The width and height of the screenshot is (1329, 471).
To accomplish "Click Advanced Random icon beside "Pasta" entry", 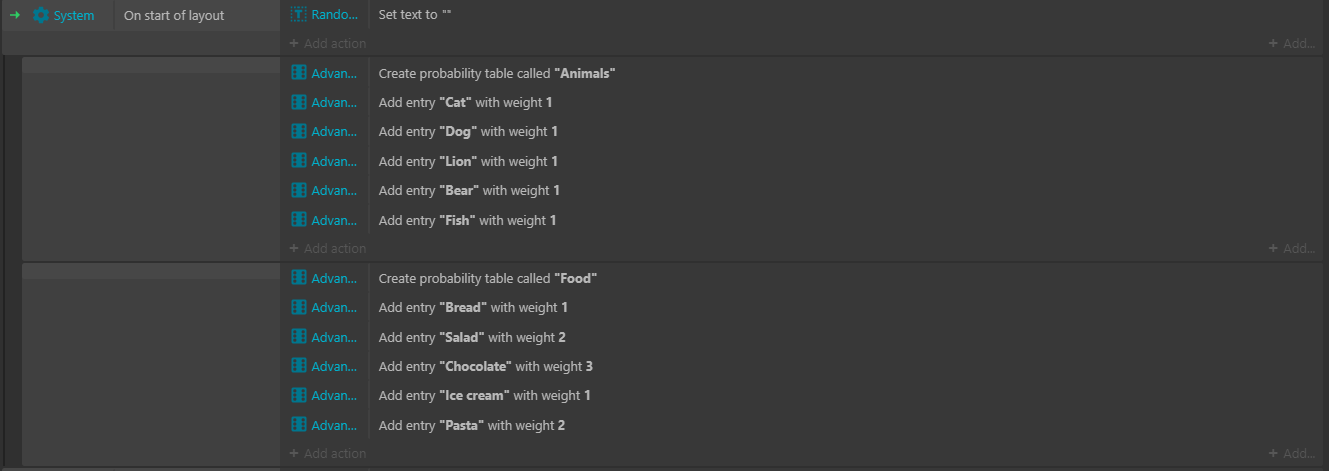I will point(298,425).
